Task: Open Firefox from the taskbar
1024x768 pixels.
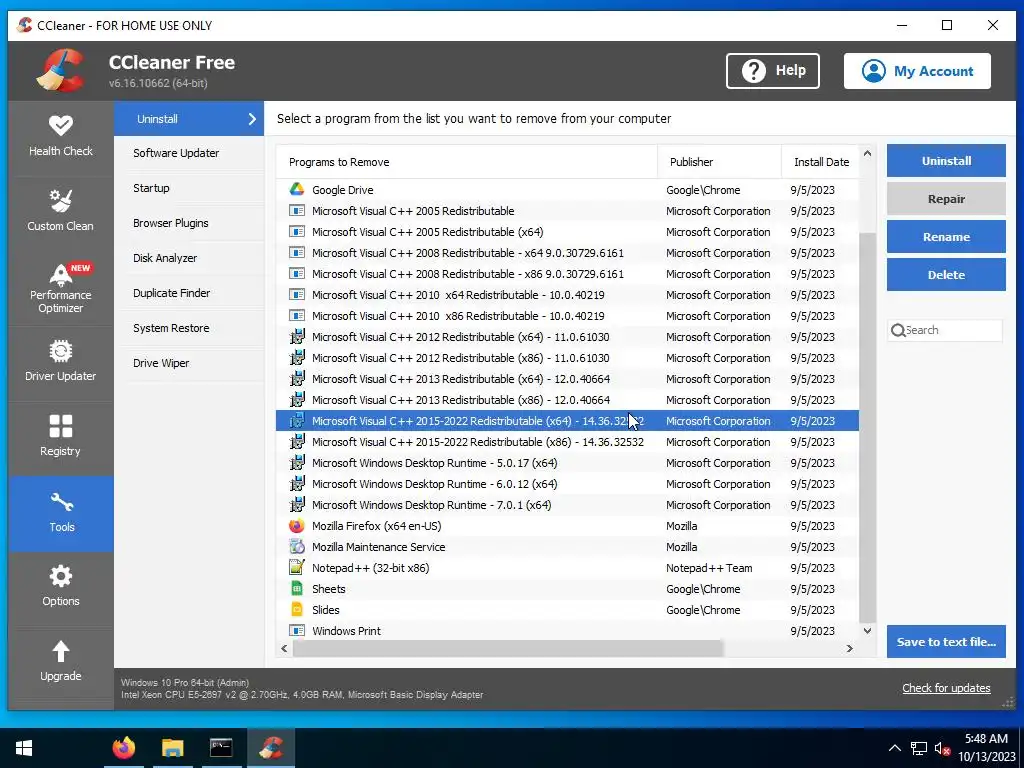Action: (123, 748)
